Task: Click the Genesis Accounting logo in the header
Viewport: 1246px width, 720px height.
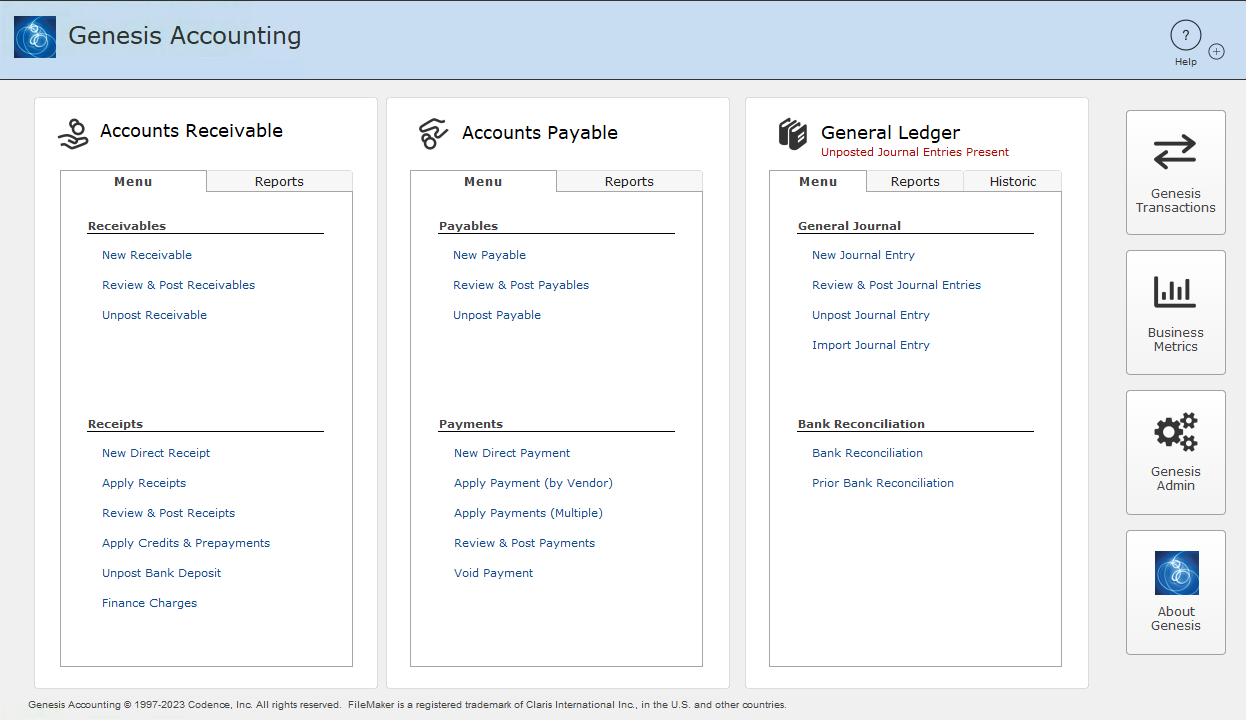Action: click(35, 37)
